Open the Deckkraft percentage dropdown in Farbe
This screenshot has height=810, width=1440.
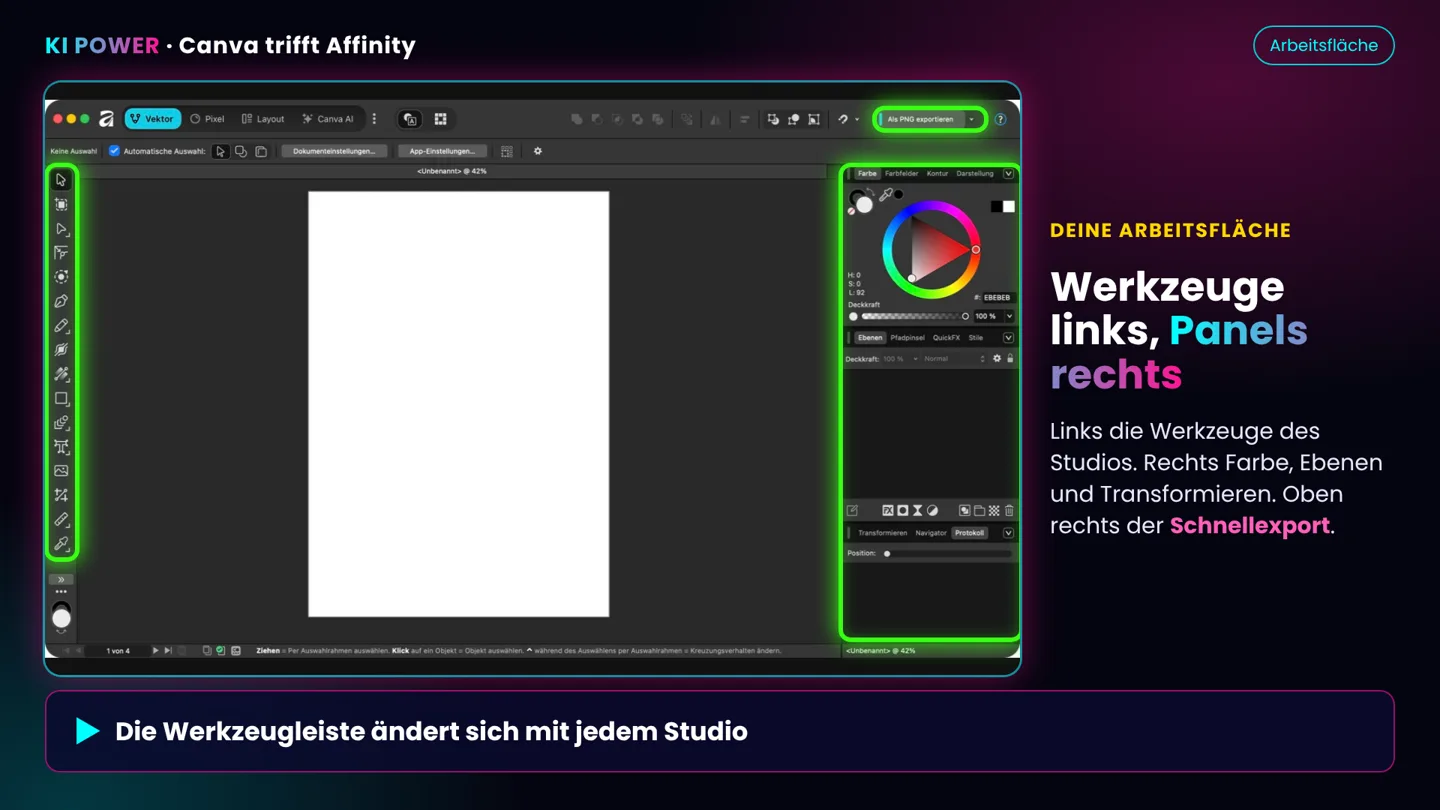coord(1009,316)
